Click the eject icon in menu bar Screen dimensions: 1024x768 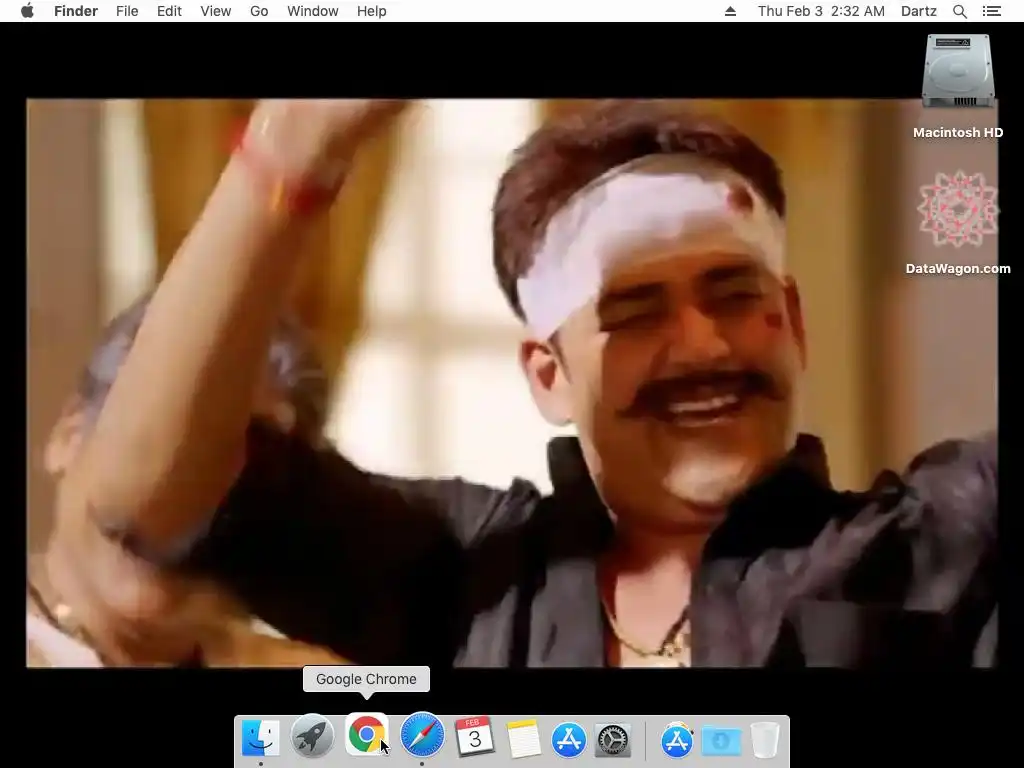(730, 11)
